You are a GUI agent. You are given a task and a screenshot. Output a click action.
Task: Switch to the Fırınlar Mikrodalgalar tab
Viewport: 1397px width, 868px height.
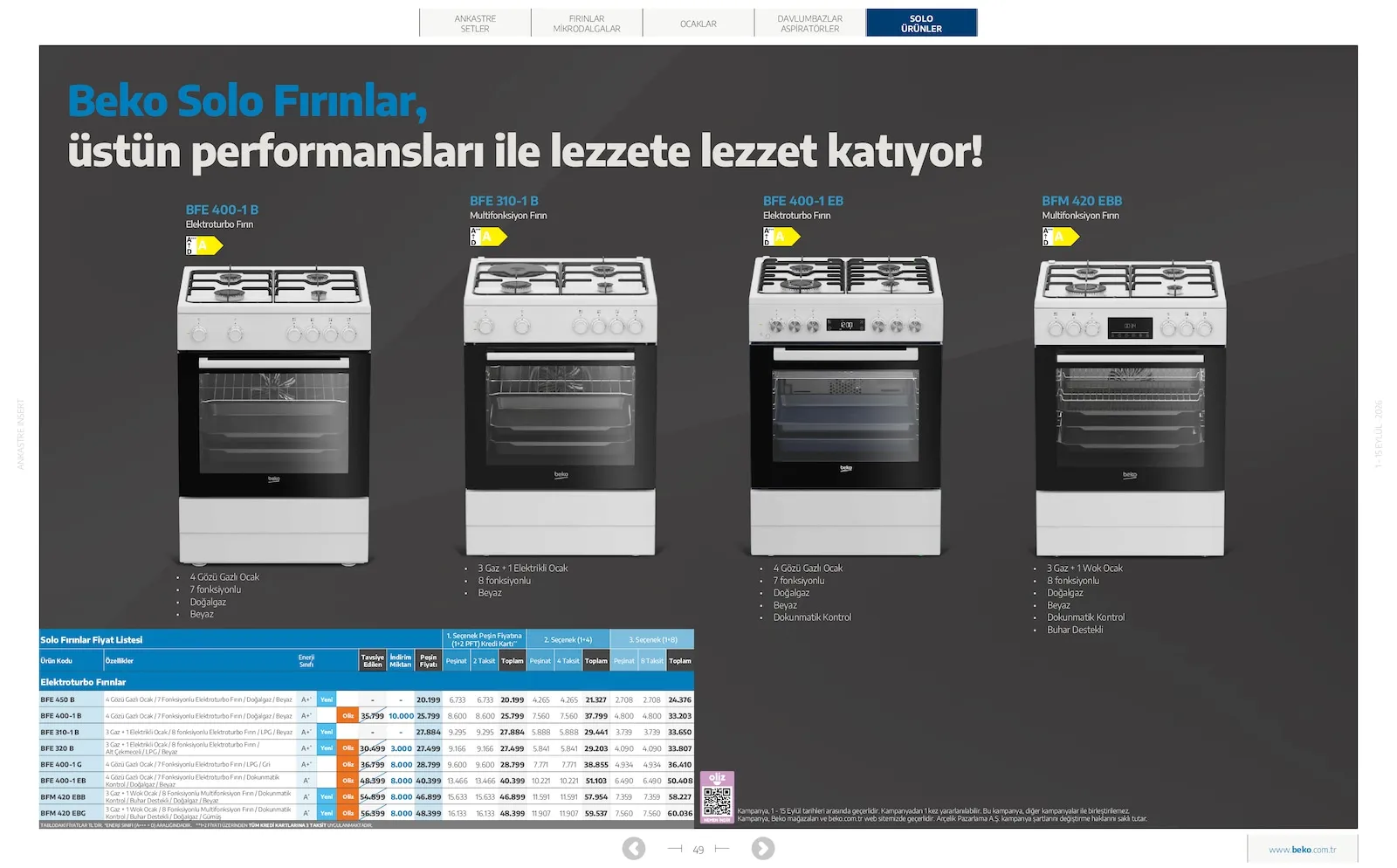[587, 24]
